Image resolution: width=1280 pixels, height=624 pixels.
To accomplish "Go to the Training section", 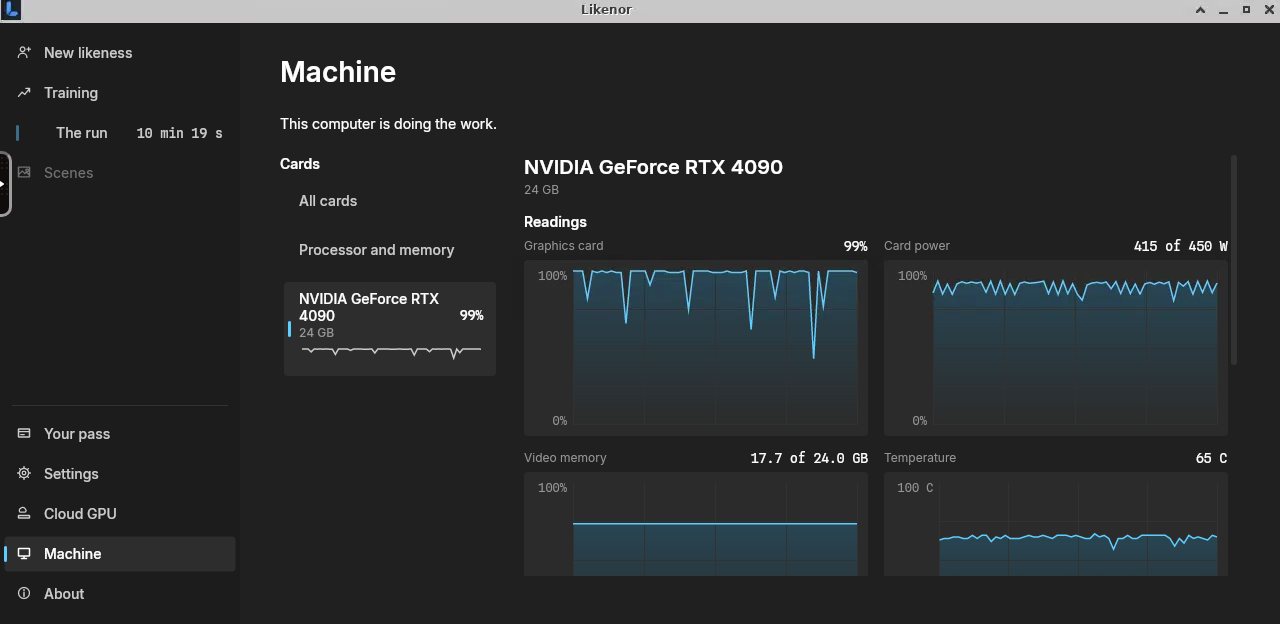I will click(120, 93).
